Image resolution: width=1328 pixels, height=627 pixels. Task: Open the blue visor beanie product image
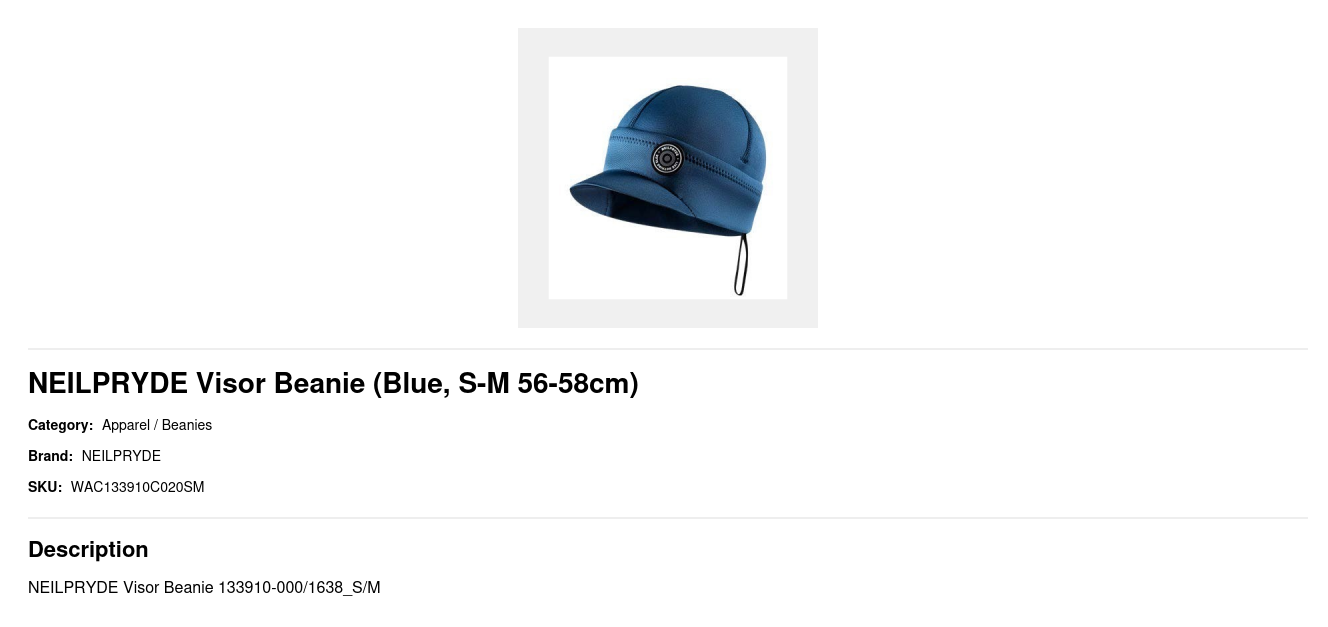pos(668,178)
